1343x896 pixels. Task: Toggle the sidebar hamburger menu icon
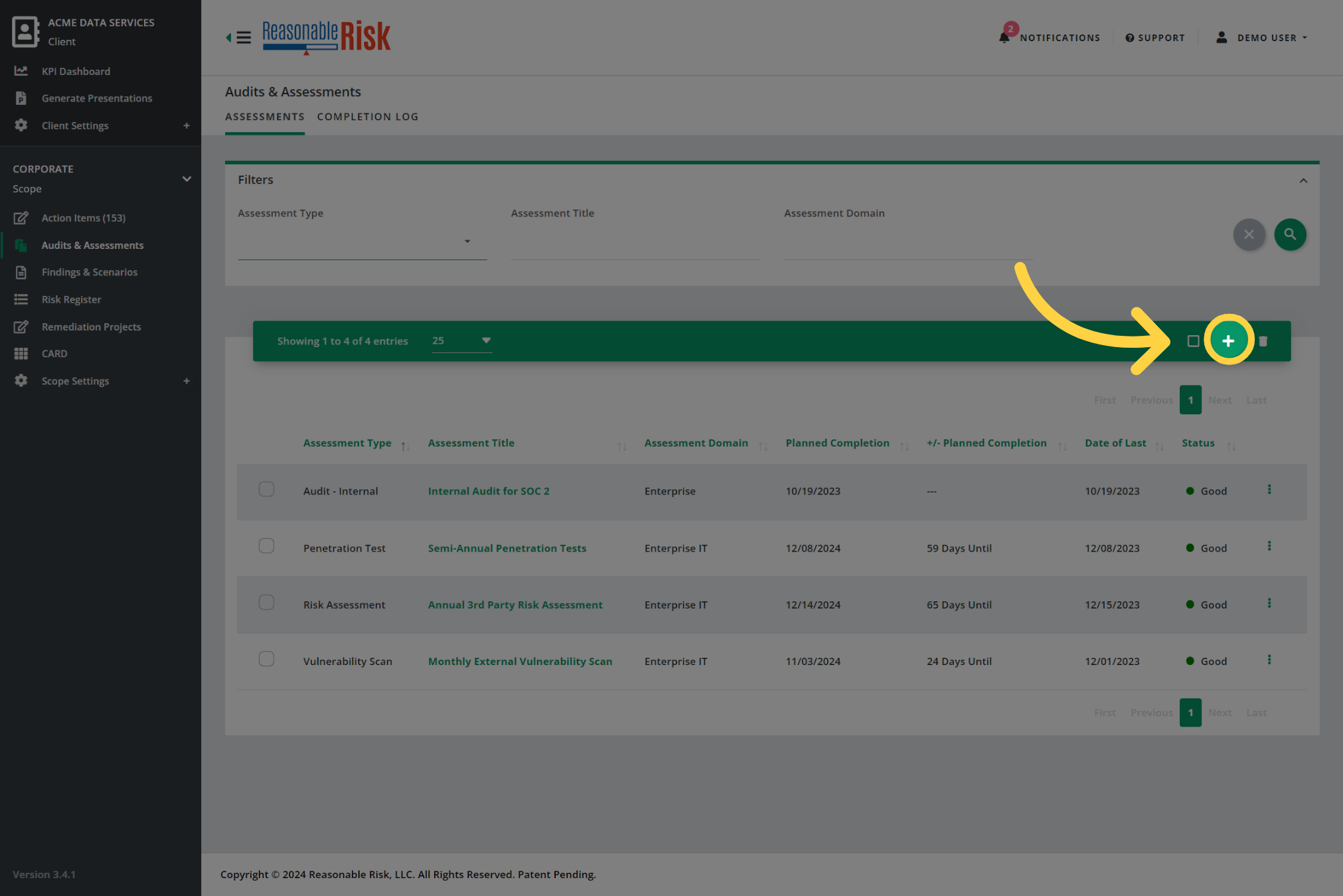[x=244, y=37]
